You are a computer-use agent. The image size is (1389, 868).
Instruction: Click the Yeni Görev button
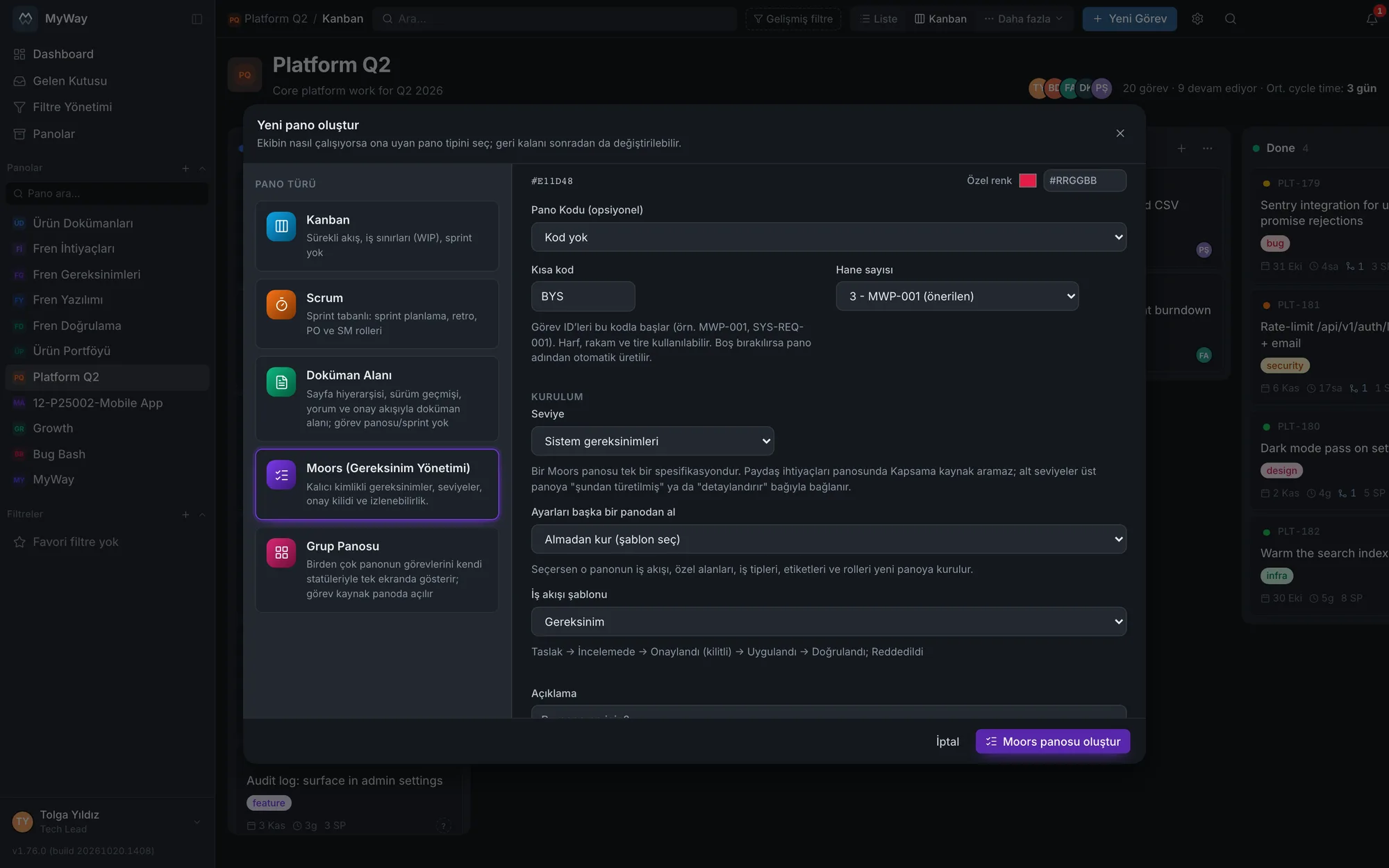pyautogui.click(x=1130, y=19)
